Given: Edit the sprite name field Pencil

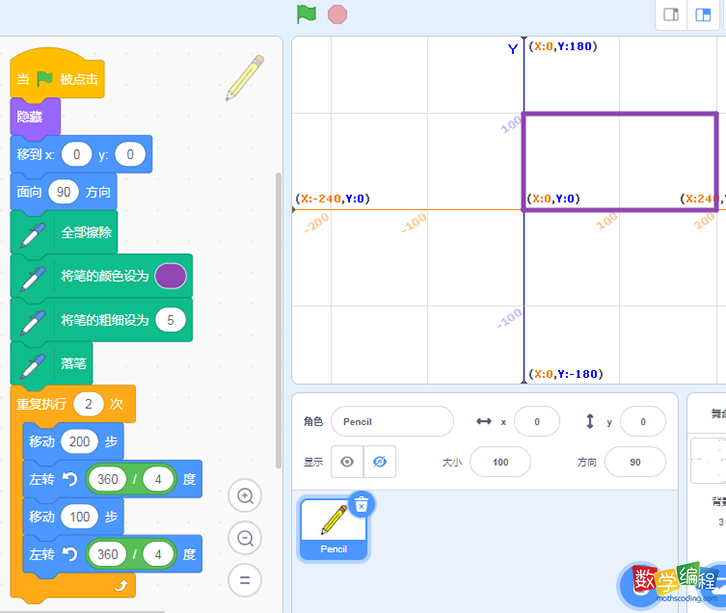Looking at the screenshot, I should click(x=392, y=422).
